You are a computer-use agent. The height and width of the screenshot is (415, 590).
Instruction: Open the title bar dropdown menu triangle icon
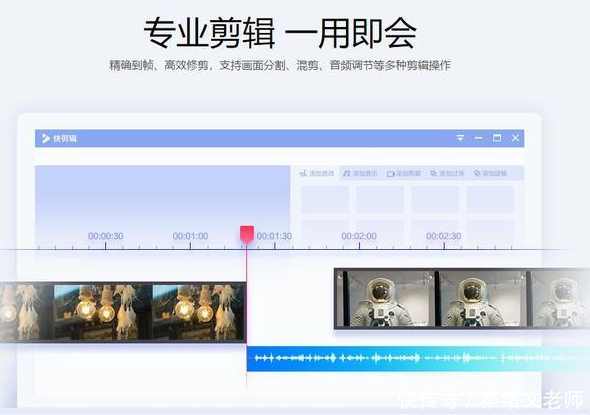click(460, 138)
